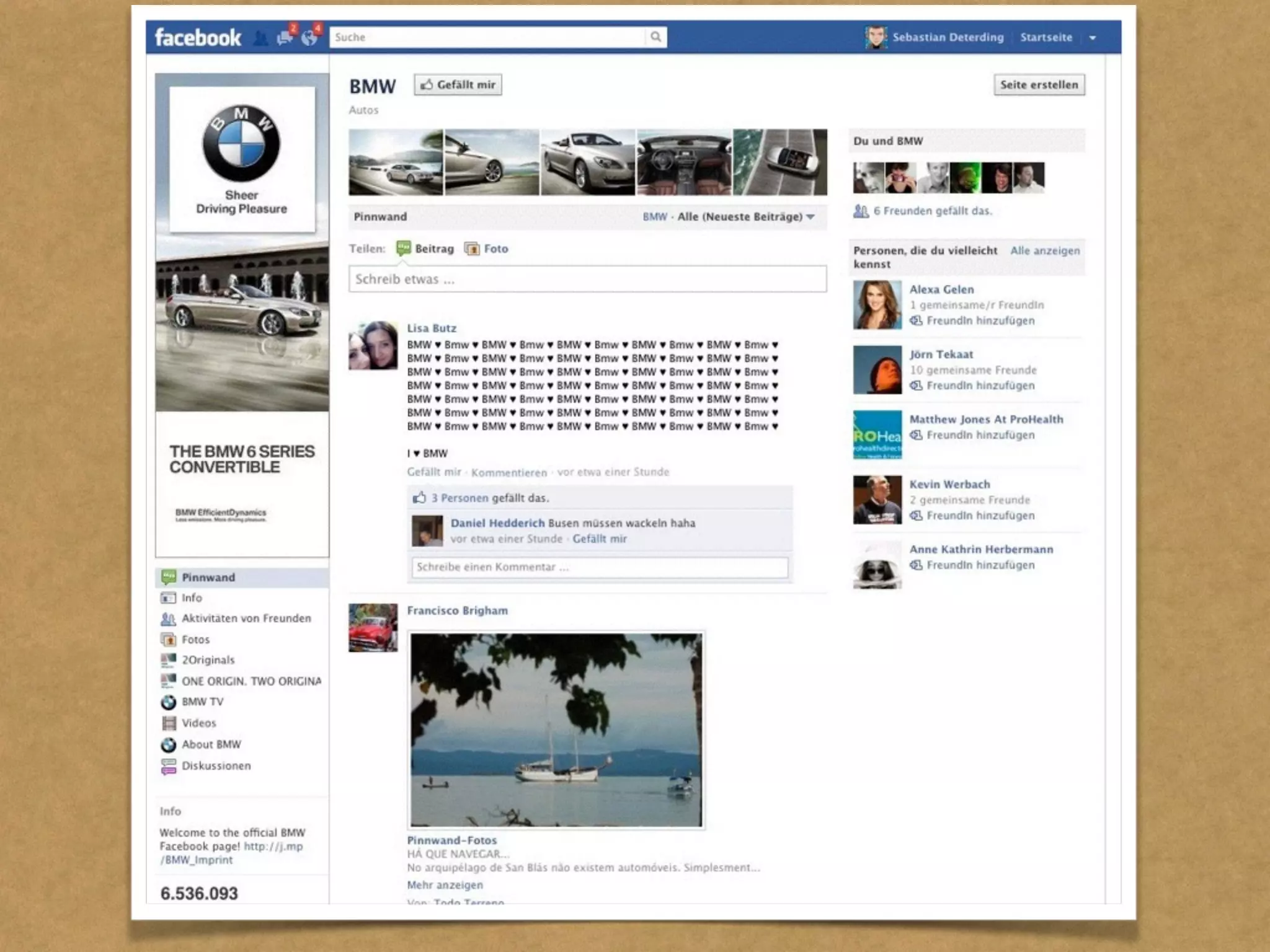The height and width of the screenshot is (952, 1270).
Task: Go to Startseite
Action: [1046, 37]
